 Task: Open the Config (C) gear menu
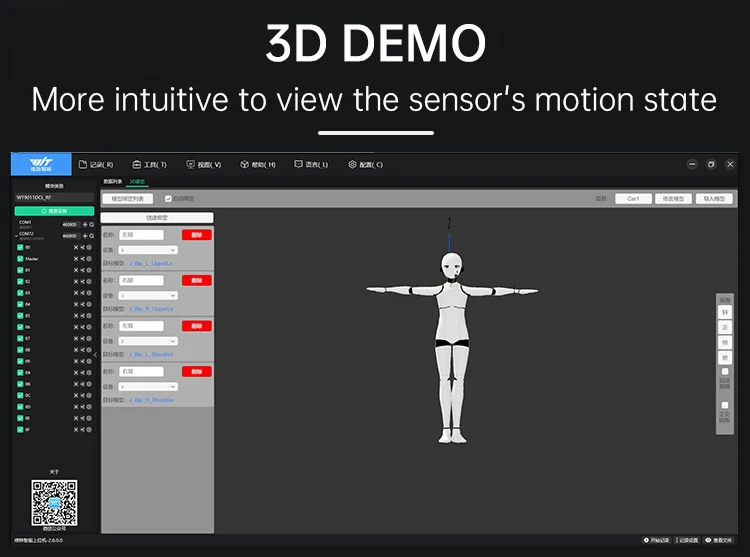click(x=365, y=164)
